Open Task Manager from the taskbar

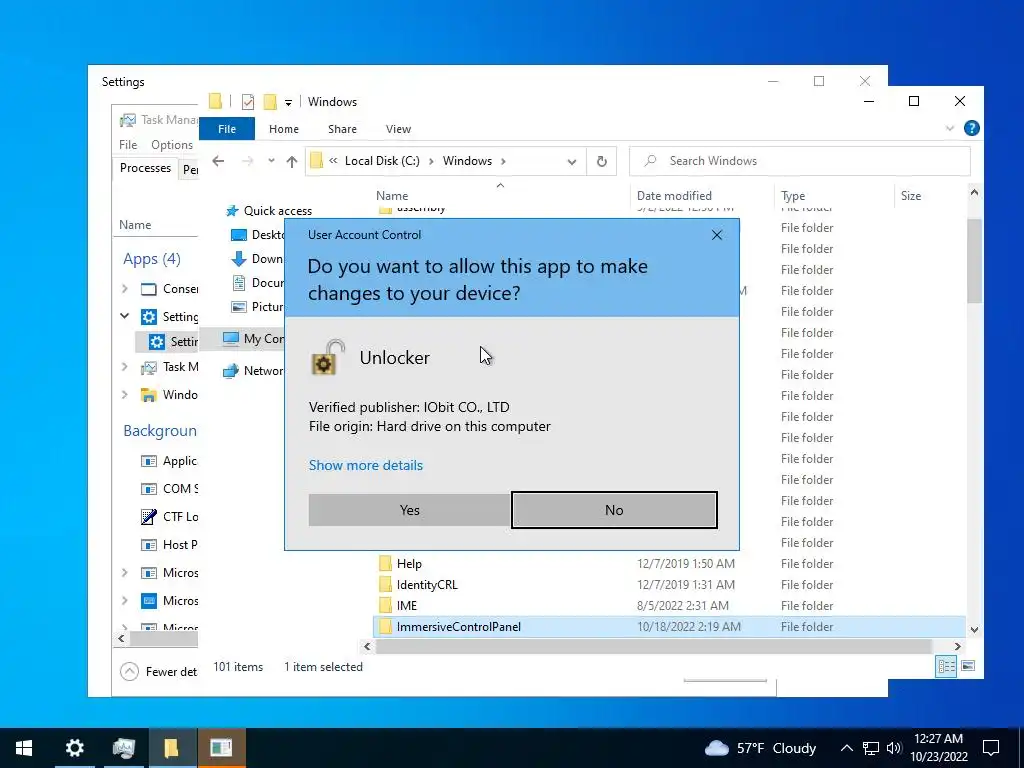123,748
